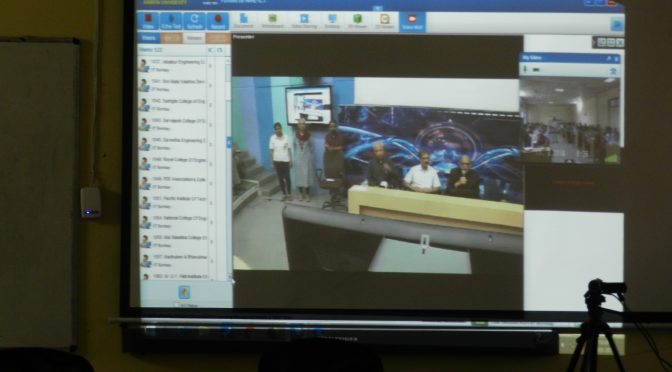Click the Video button in the toolbar
Viewport: 672px width, 372px height.
pos(148,21)
